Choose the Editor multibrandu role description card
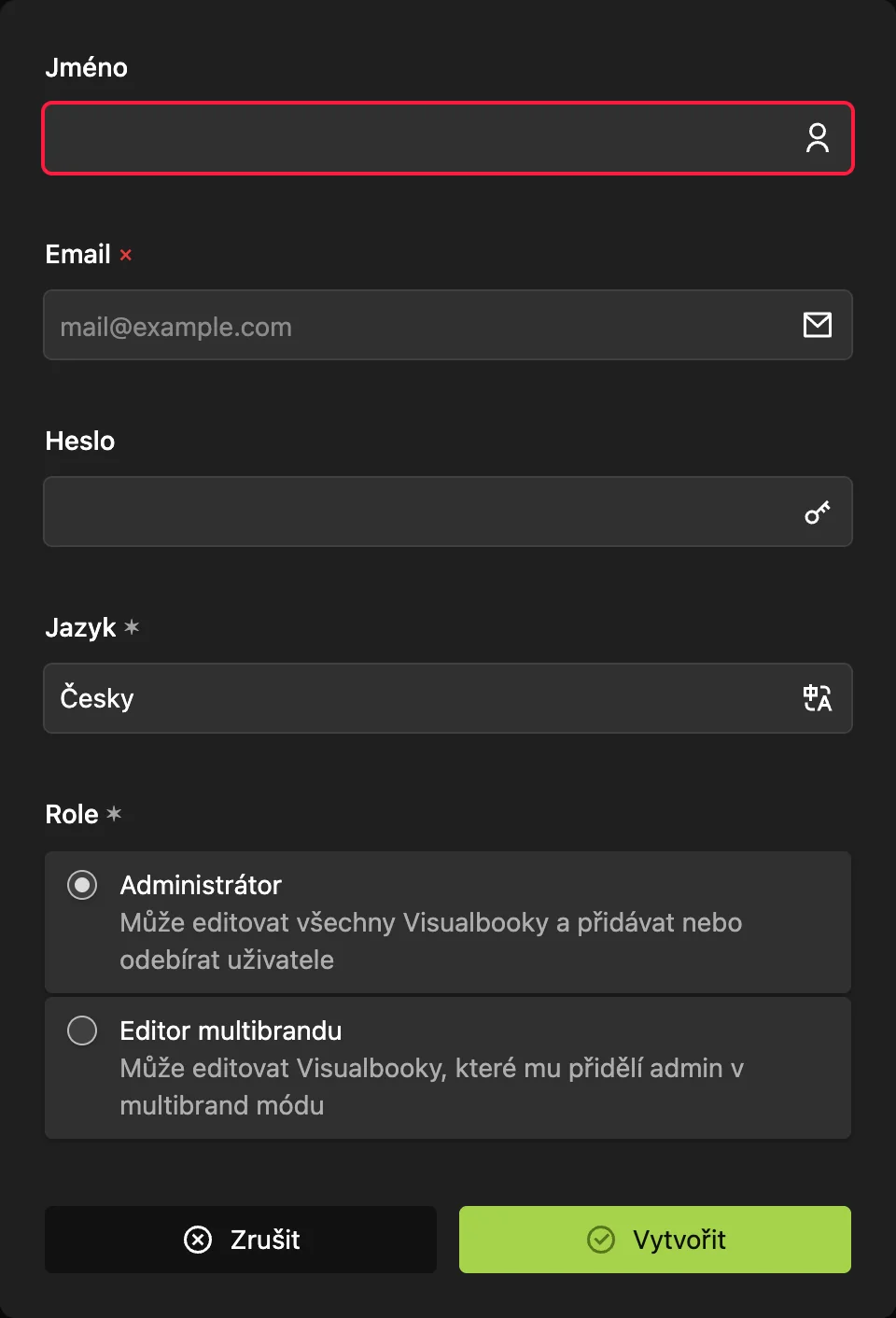 click(x=448, y=1068)
